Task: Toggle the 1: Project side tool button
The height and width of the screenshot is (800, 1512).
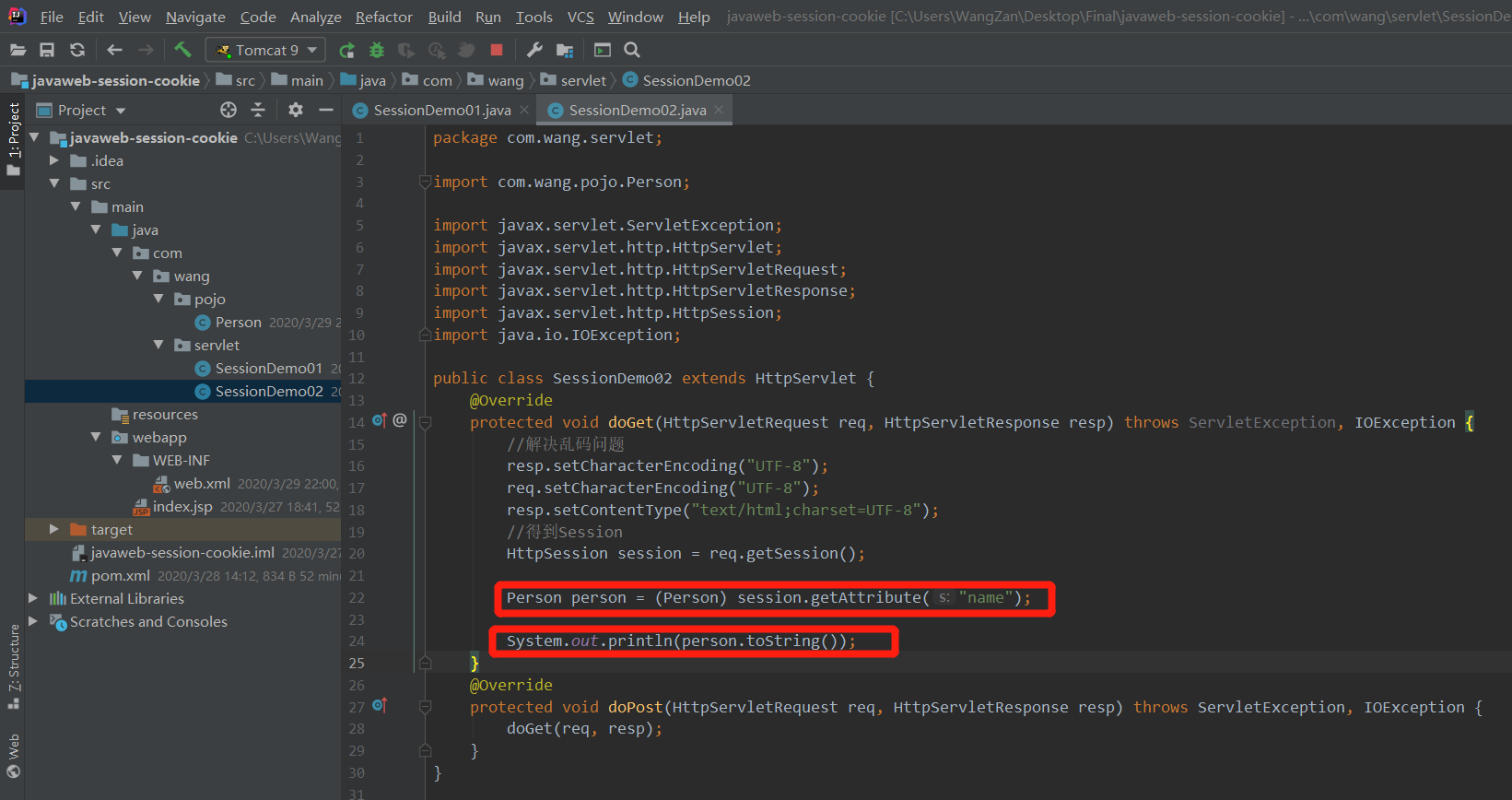Action: click(x=13, y=141)
